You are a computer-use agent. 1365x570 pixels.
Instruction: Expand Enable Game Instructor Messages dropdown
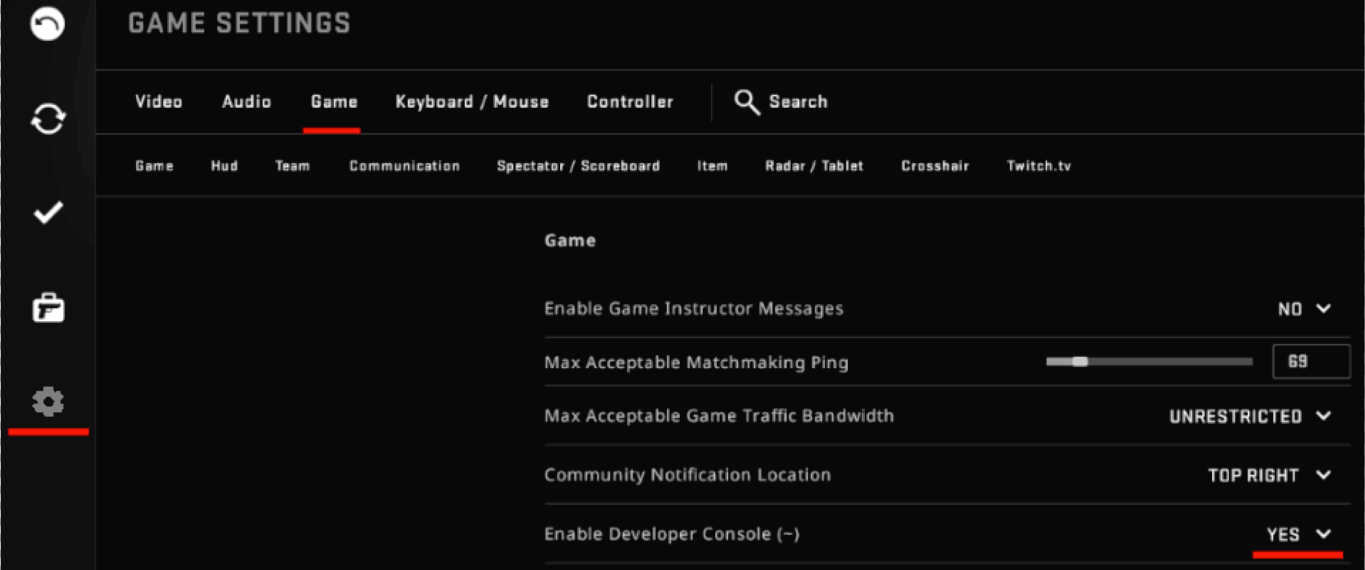pos(1305,309)
